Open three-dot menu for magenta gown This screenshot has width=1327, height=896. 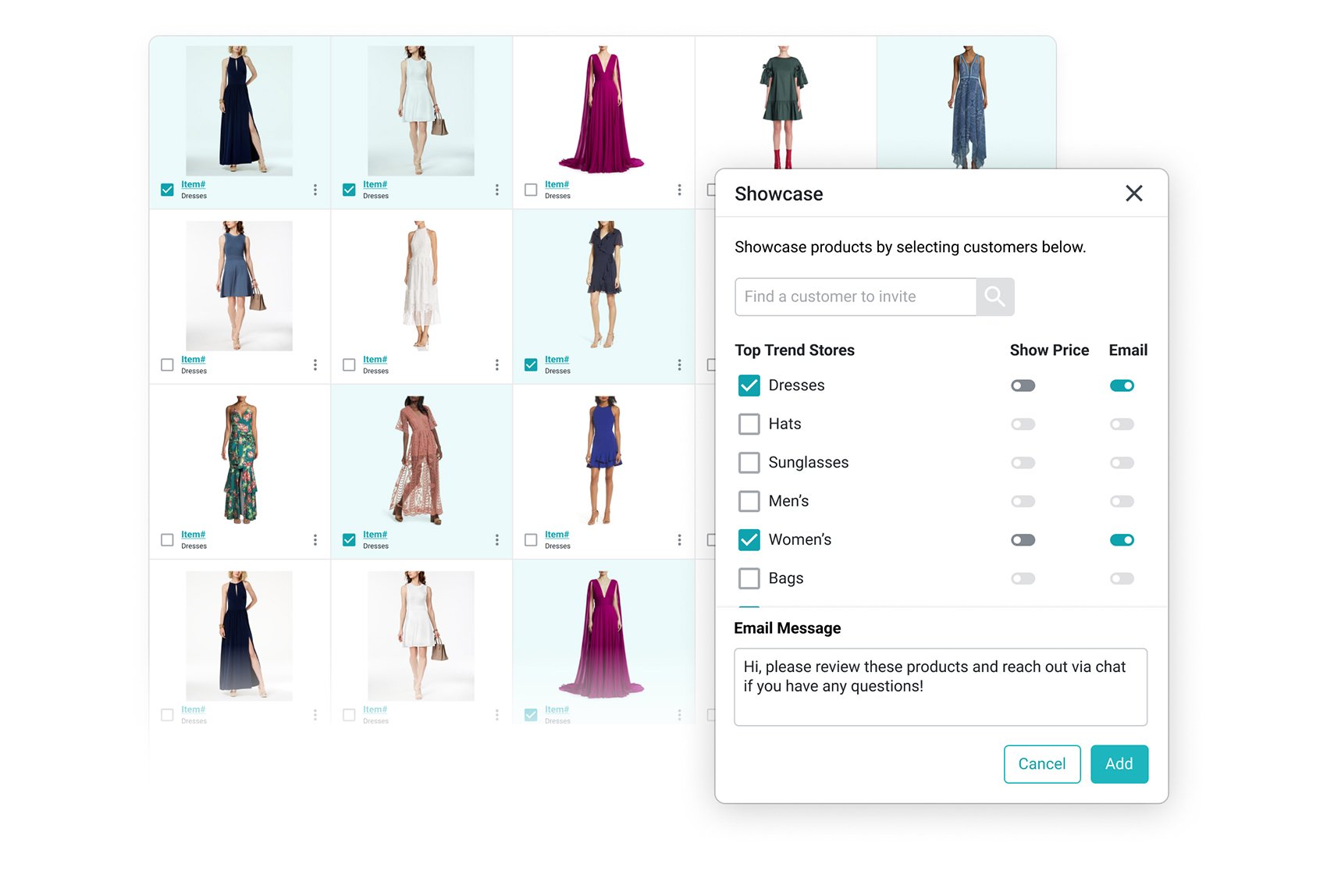(679, 190)
